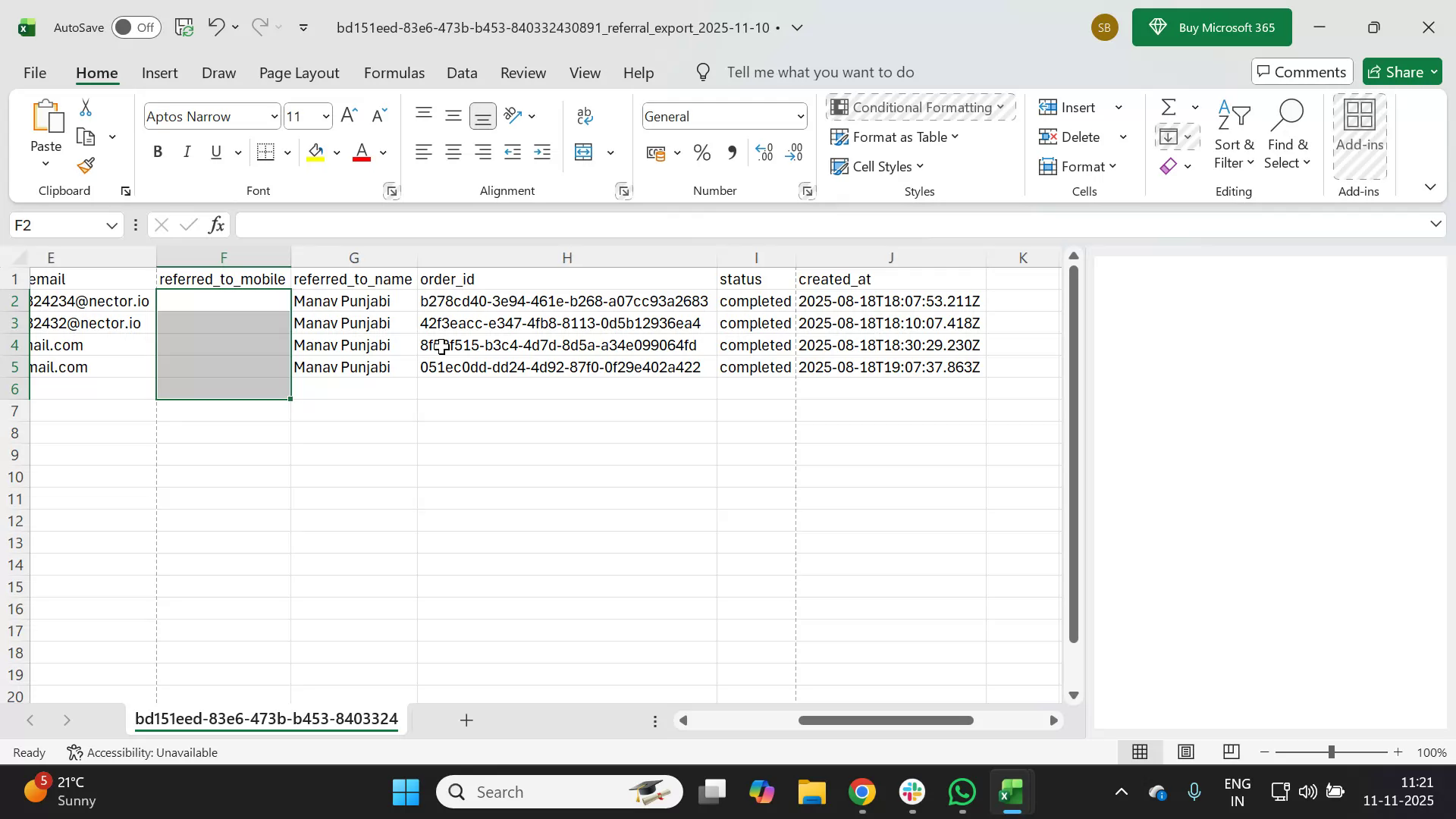Toggle underline formatting
The width and height of the screenshot is (1456, 819).
tap(215, 152)
